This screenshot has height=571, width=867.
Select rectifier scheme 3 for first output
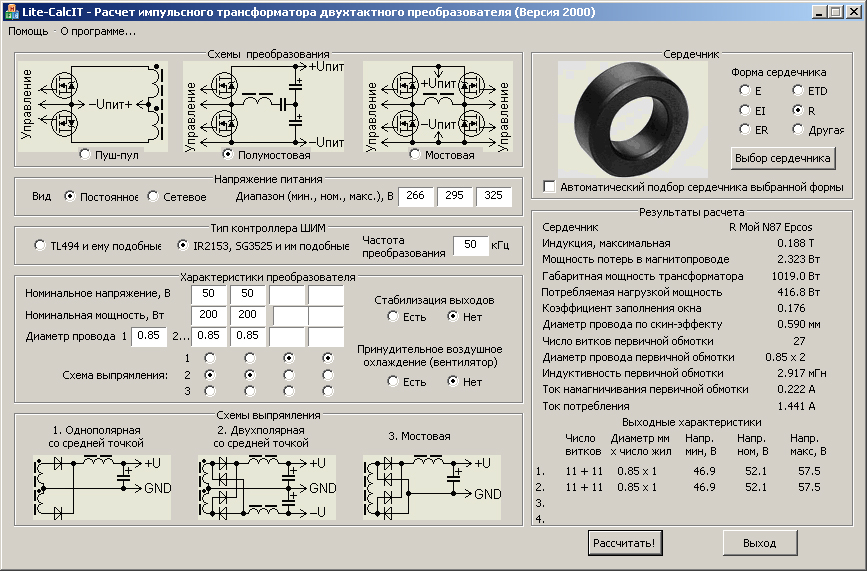coord(210,391)
